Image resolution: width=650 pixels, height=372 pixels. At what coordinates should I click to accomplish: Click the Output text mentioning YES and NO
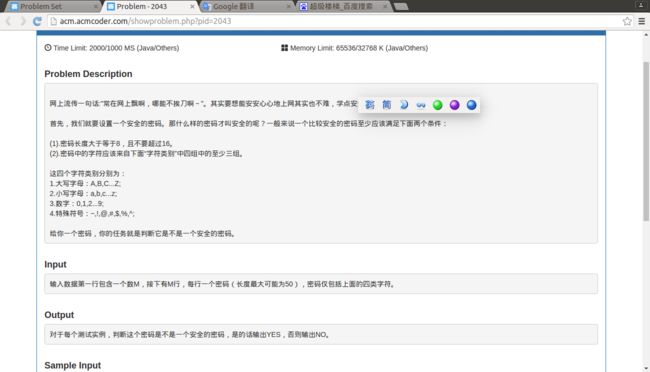tap(190, 335)
